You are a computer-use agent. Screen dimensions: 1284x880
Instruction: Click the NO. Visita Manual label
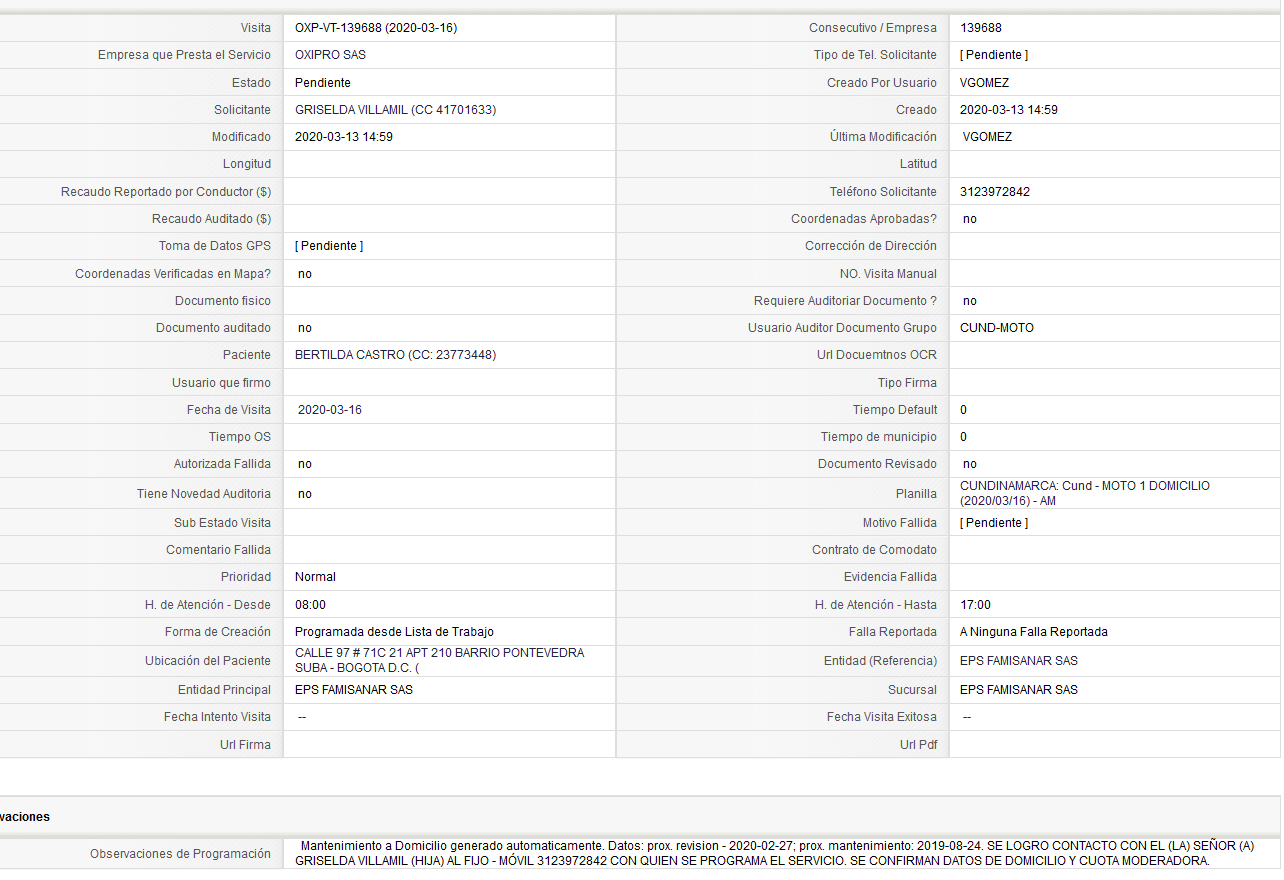(888, 274)
